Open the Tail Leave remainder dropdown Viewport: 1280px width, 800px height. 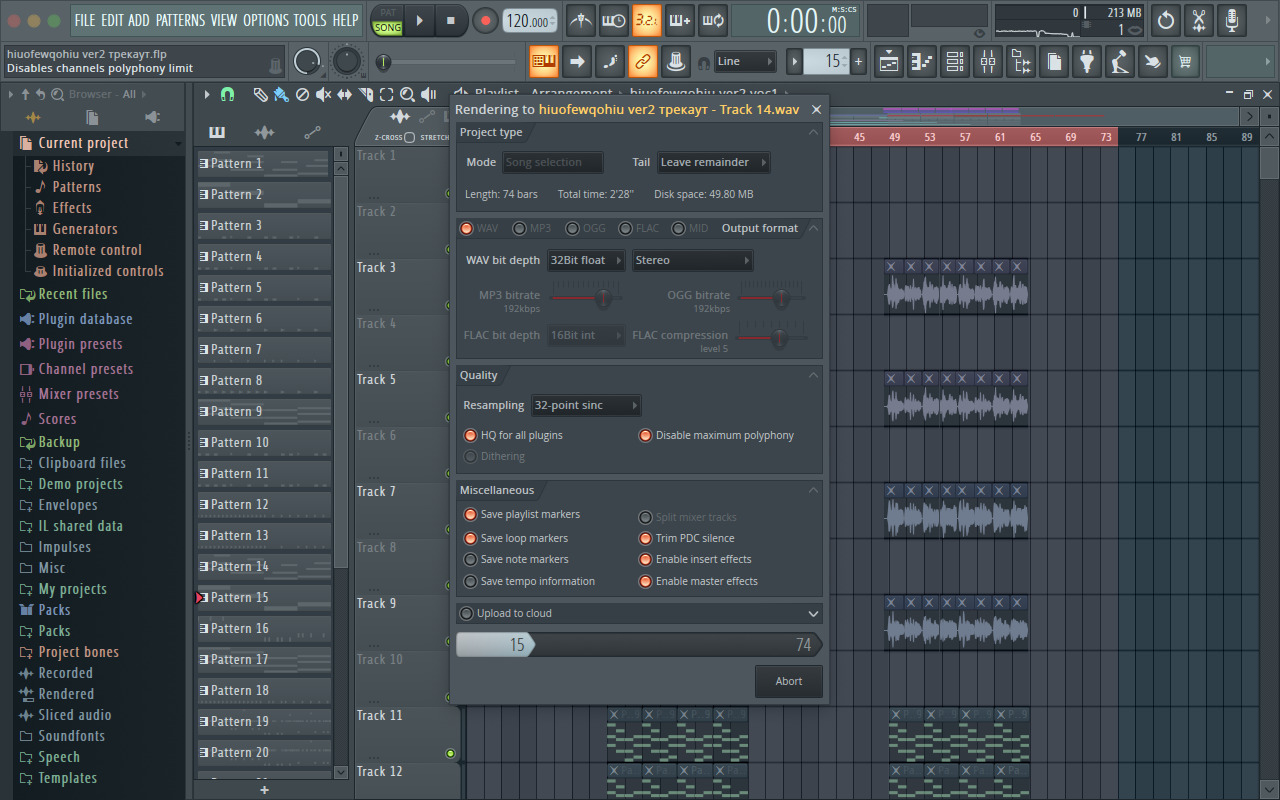[713, 162]
